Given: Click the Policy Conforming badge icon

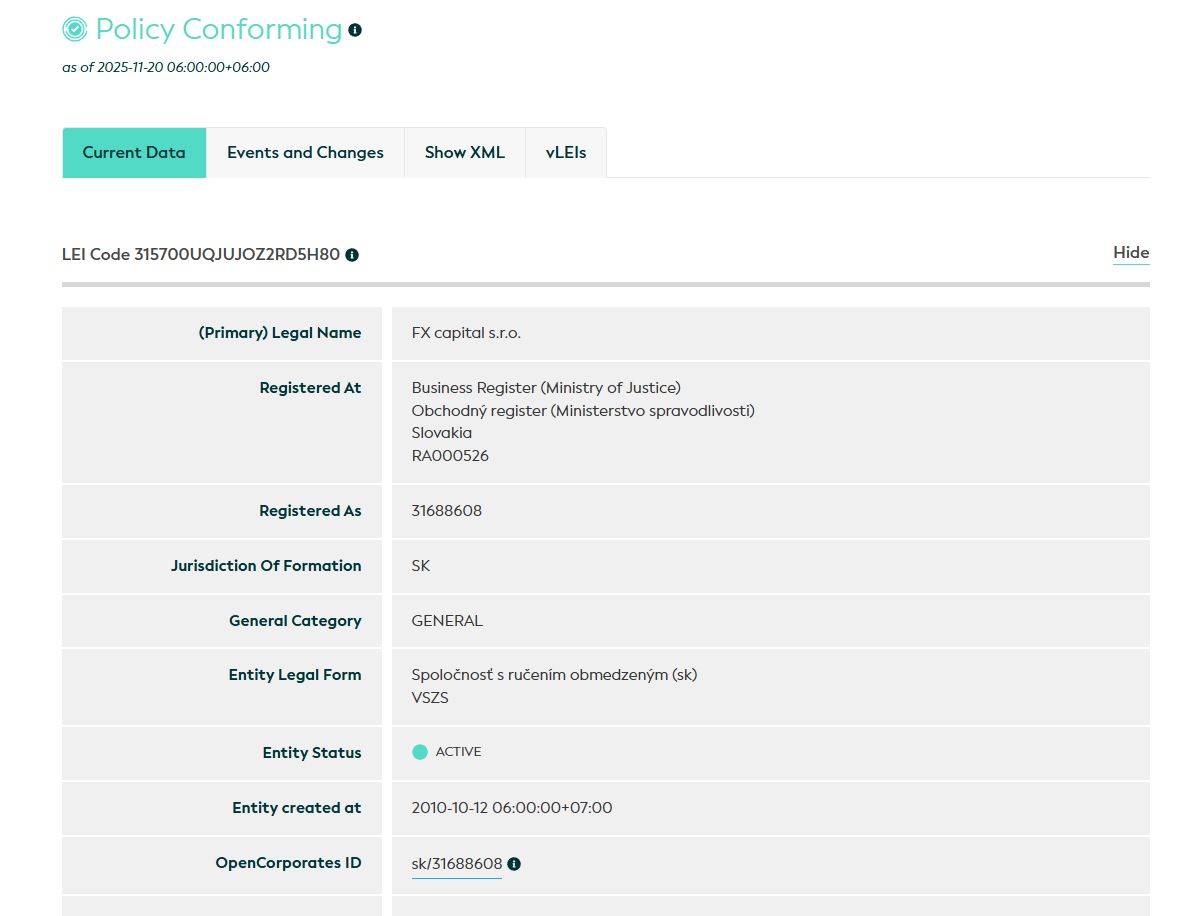Looking at the screenshot, I should coord(75,30).
